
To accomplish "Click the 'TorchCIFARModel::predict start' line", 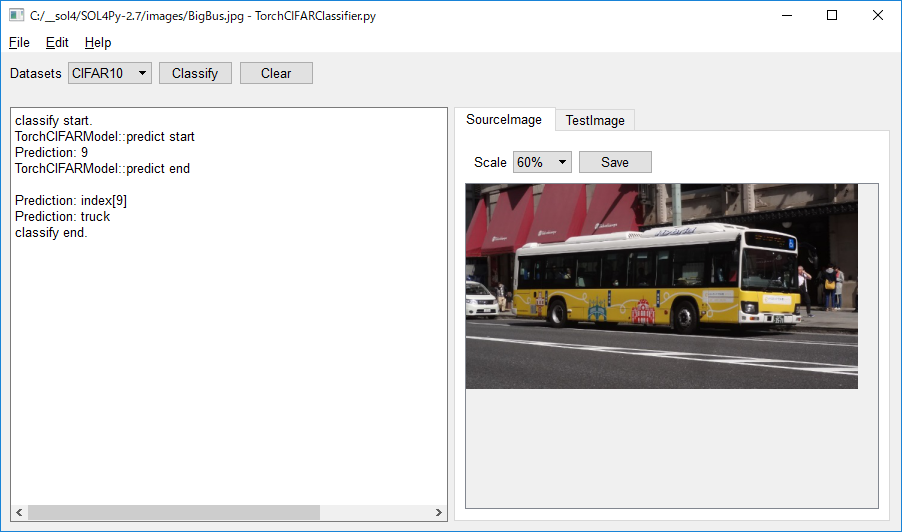I will tap(105, 136).
